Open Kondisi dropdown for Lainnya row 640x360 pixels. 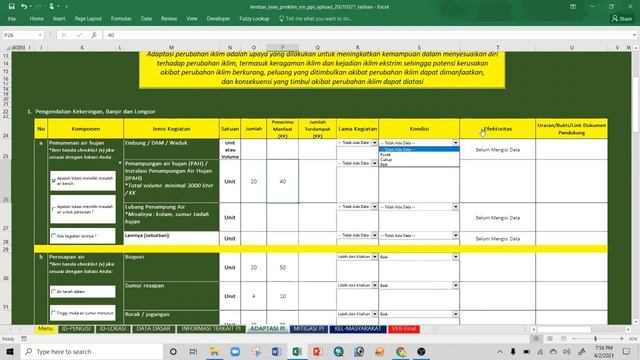tap(456, 236)
